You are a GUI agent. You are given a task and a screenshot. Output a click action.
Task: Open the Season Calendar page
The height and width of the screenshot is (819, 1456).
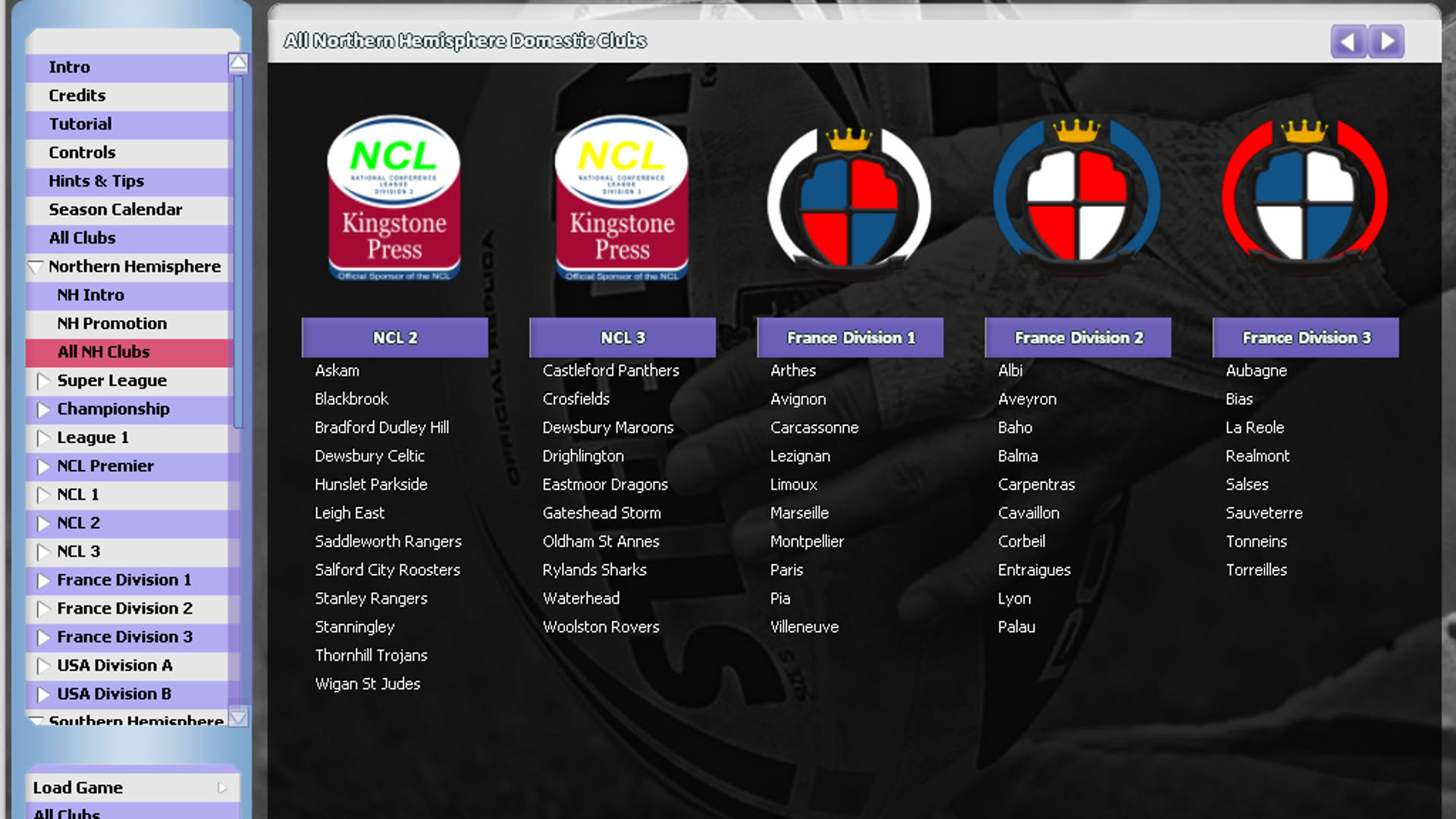click(x=127, y=209)
